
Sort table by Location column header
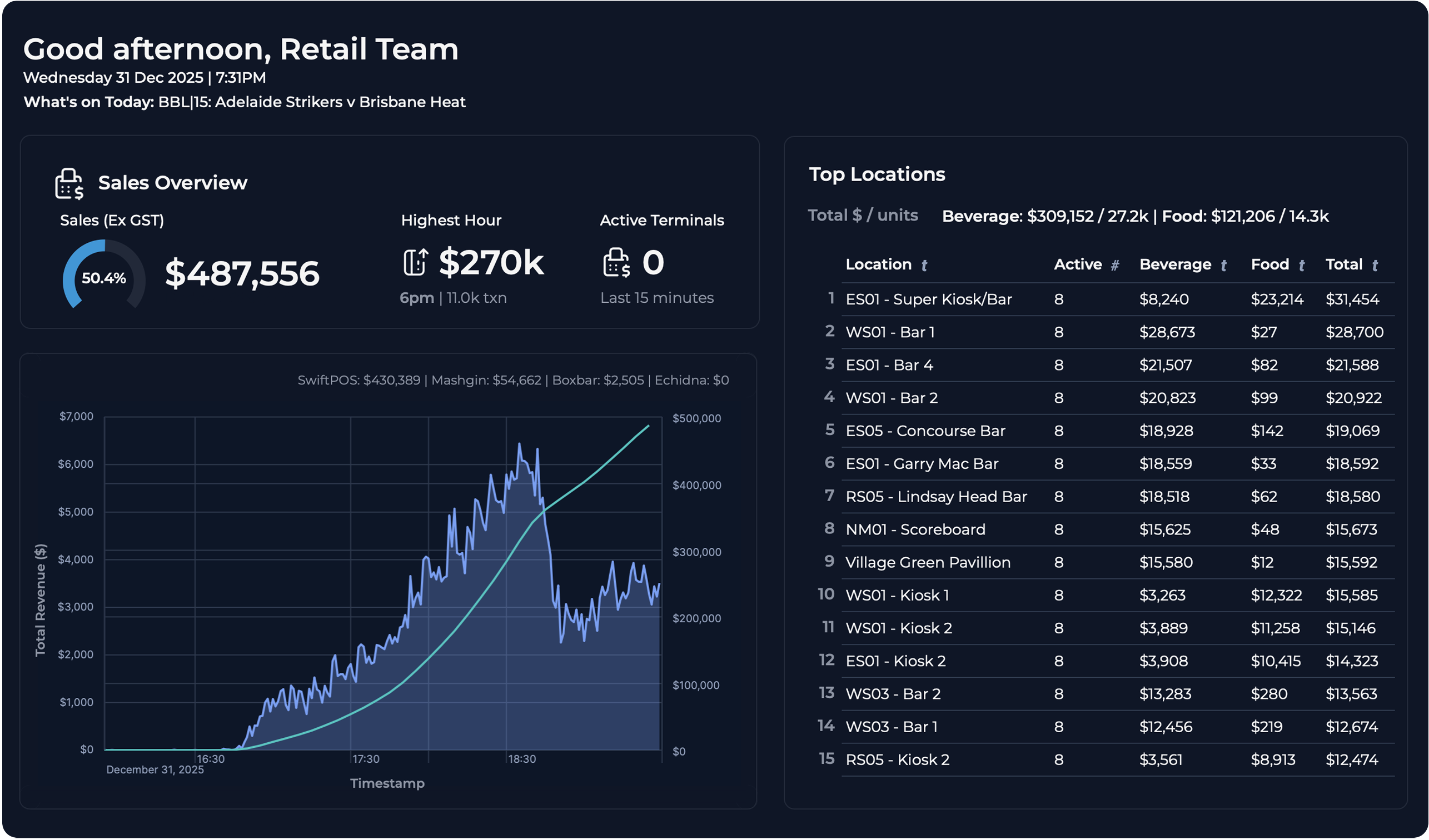pyautogui.click(x=878, y=264)
